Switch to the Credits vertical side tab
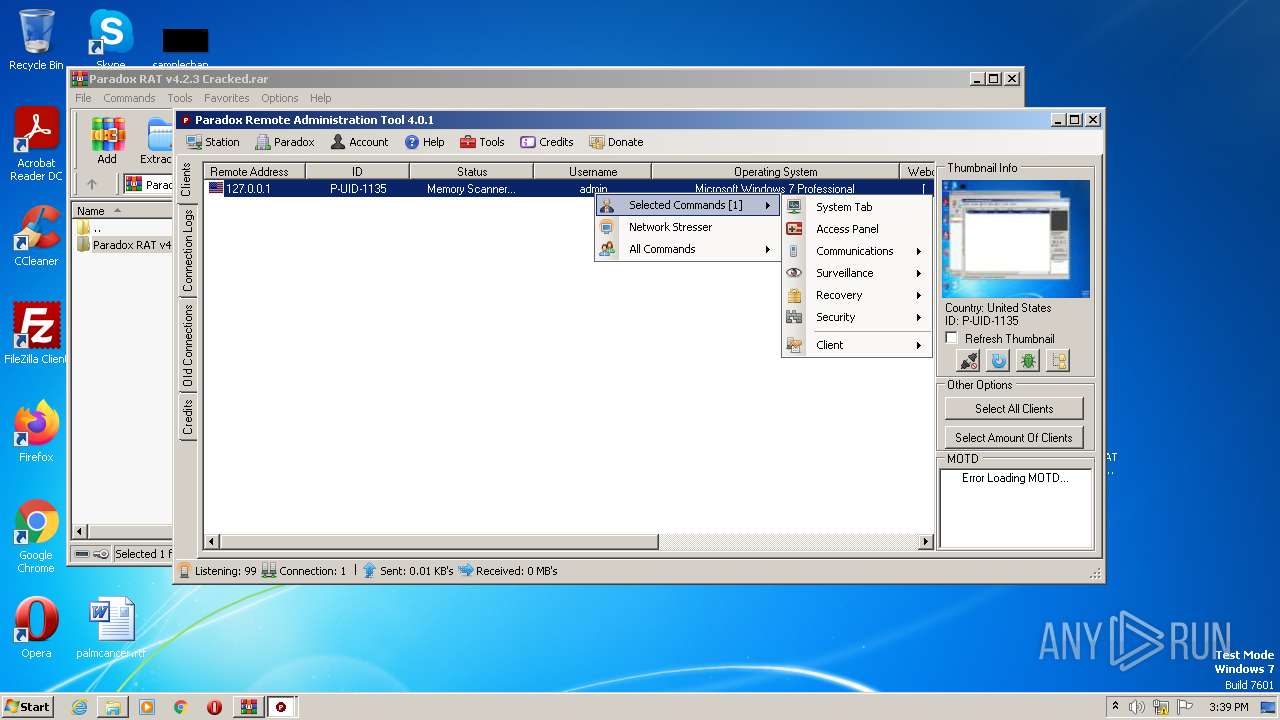 click(187, 417)
